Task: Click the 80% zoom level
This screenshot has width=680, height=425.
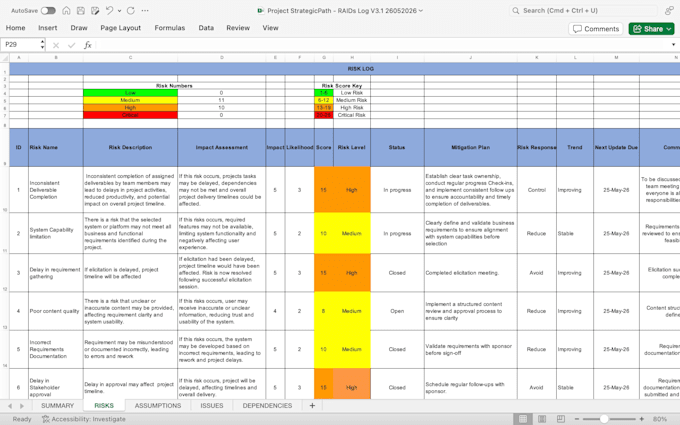Action: [x=660, y=419]
